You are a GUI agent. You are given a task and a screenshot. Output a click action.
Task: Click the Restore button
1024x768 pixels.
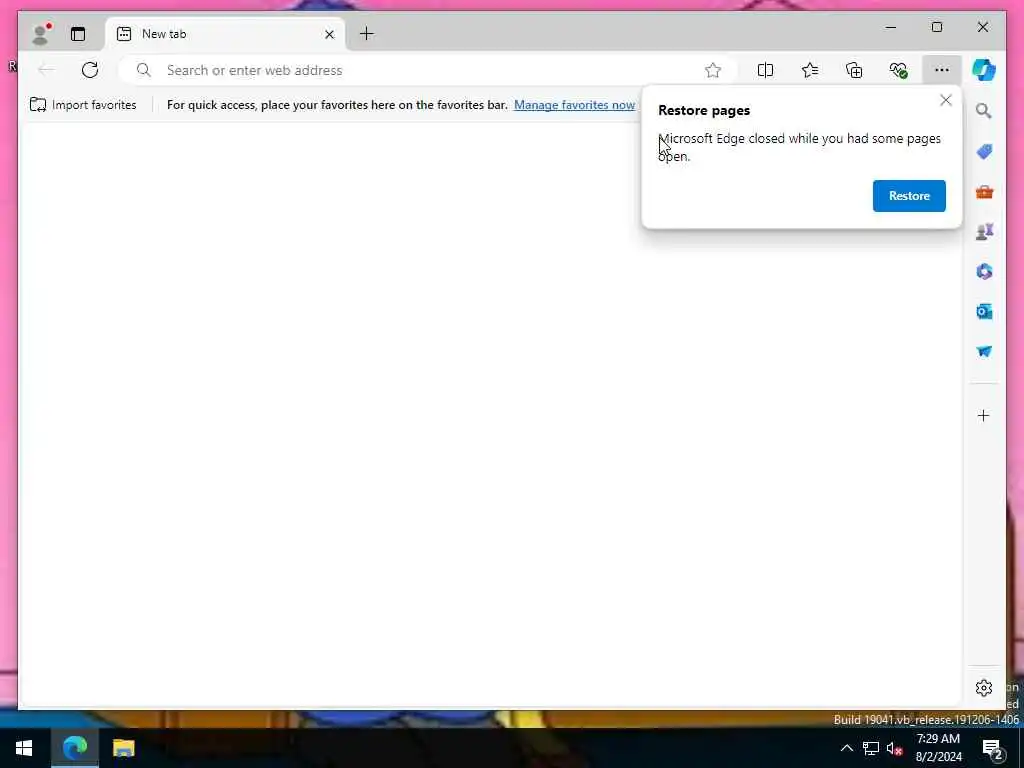click(909, 196)
